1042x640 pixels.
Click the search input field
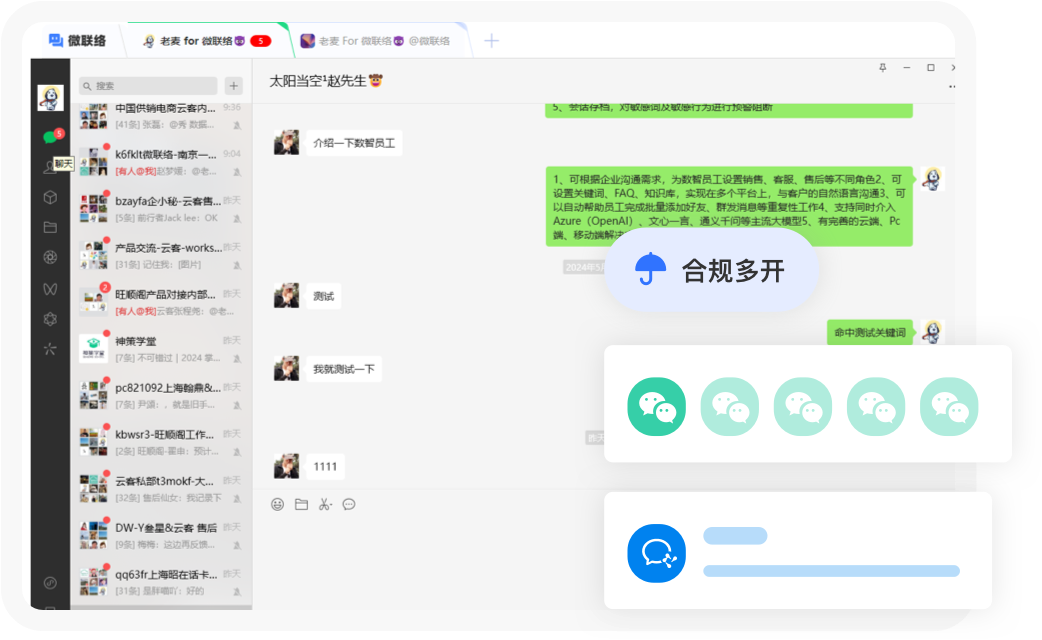tap(150, 86)
